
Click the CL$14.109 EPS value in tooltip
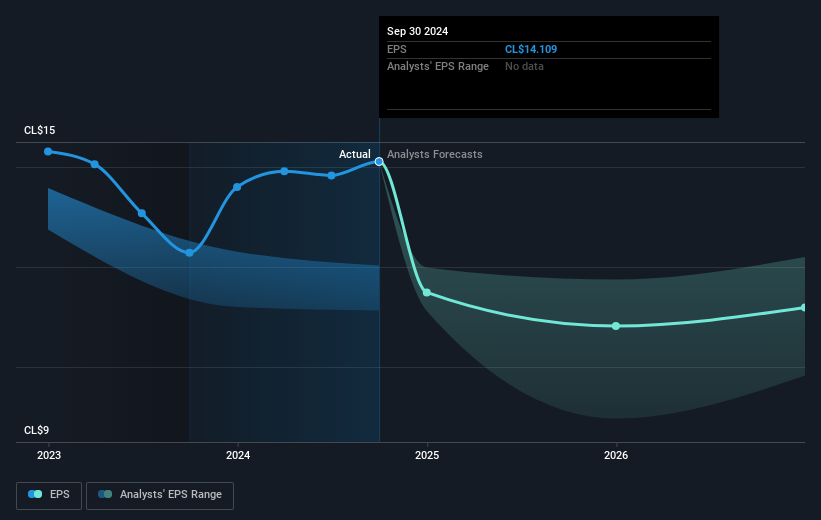[530, 49]
